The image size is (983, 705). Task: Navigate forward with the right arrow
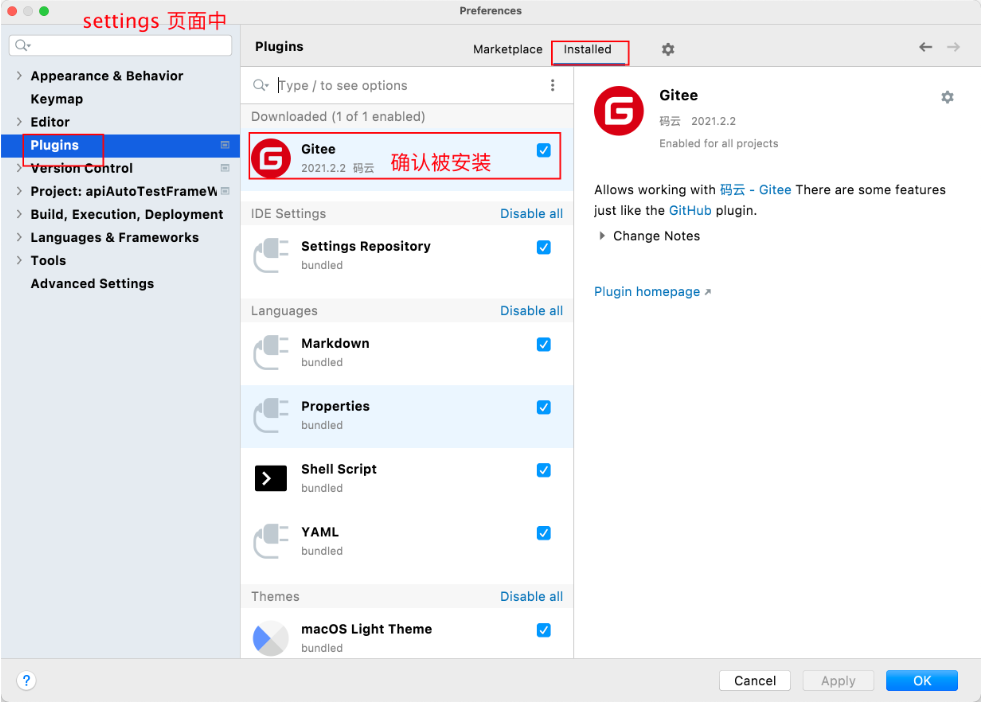coord(954,47)
